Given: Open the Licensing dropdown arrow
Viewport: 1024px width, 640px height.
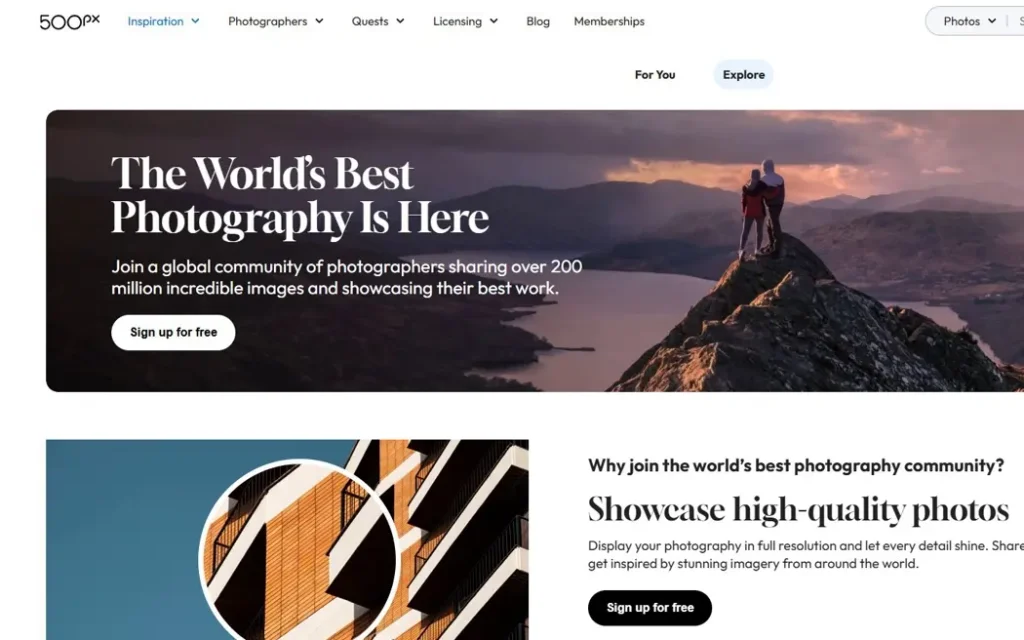Looking at the screenshot, I should 494,22.
